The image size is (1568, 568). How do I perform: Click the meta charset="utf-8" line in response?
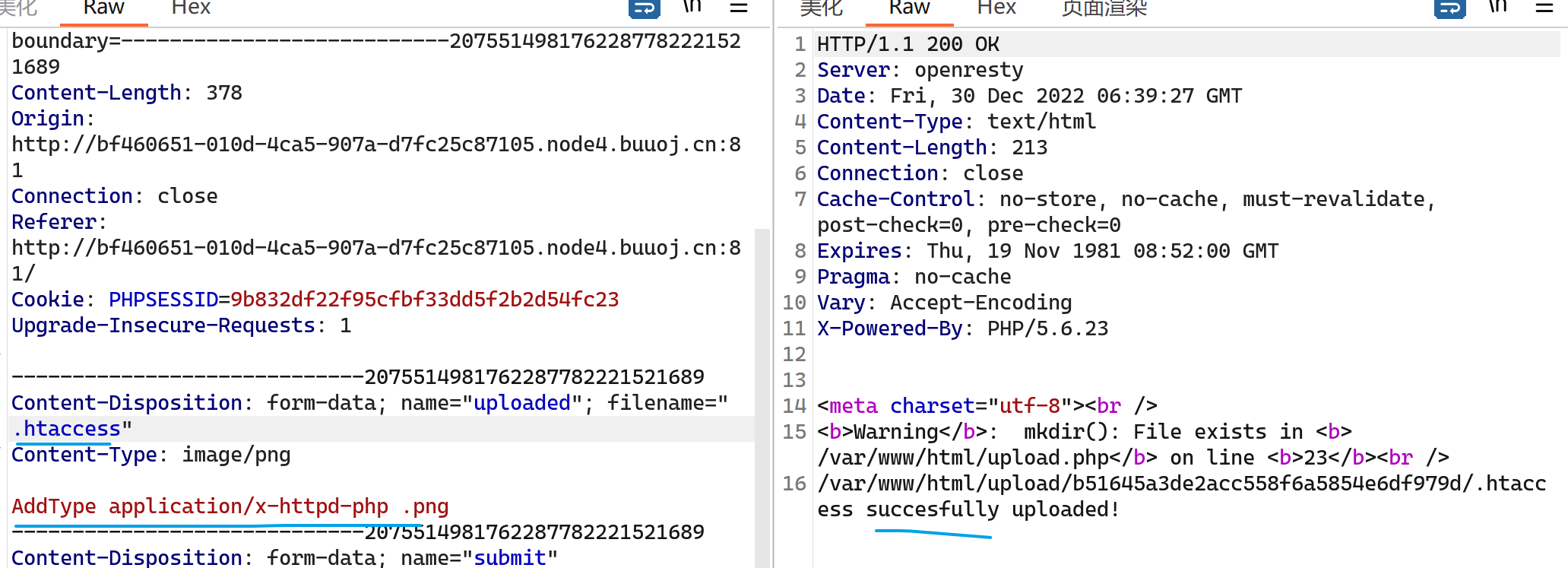point(987,406)
